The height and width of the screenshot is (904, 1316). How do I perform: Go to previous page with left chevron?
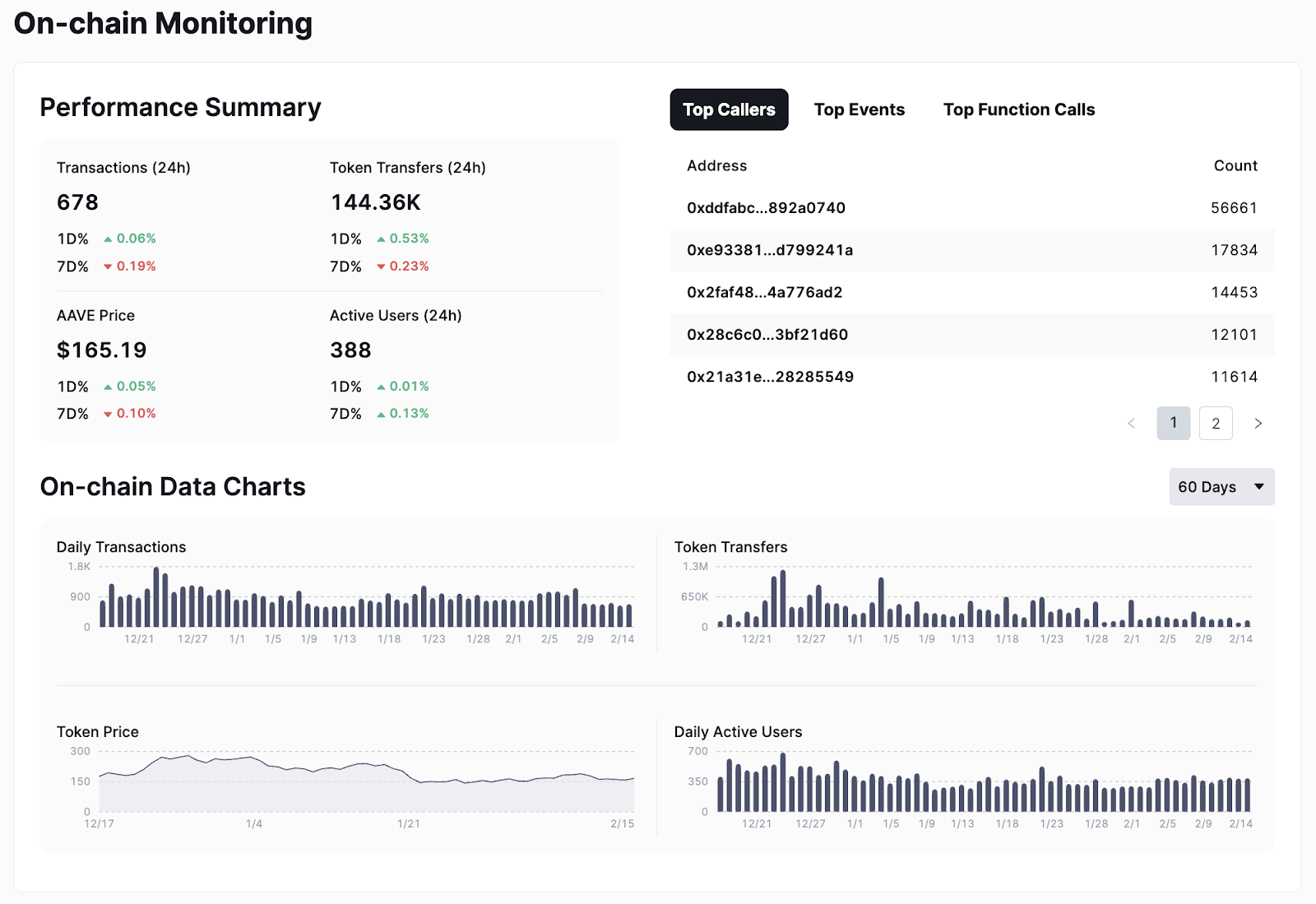1131,424
